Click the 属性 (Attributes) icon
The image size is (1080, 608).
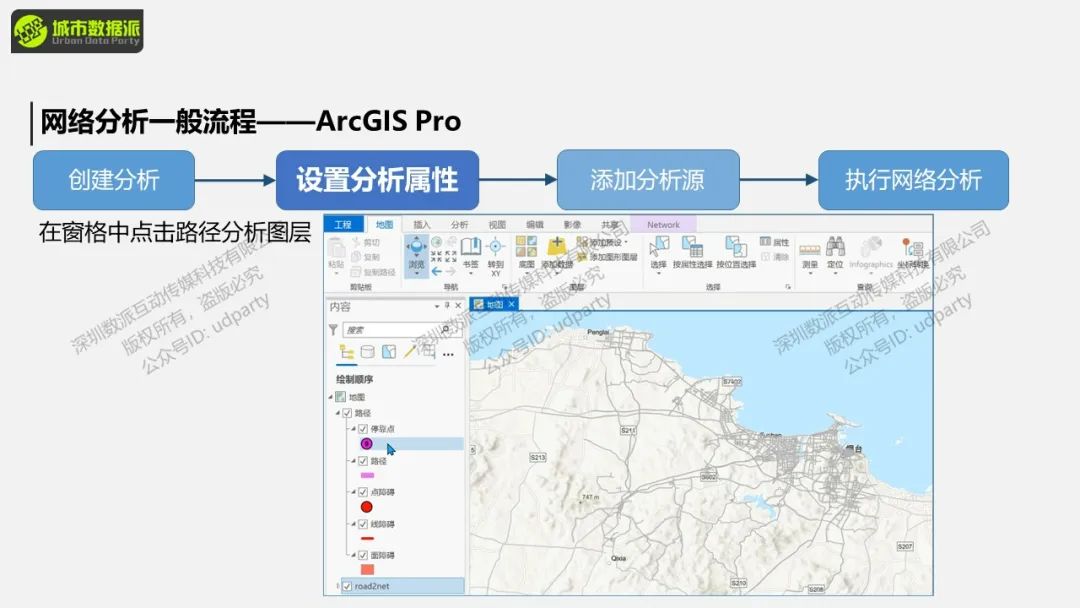[765, 242]
